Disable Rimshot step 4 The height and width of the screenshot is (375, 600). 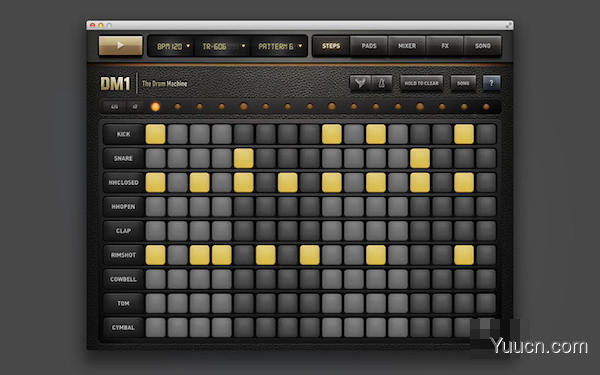pyautogui.click(x=222, y=255)
